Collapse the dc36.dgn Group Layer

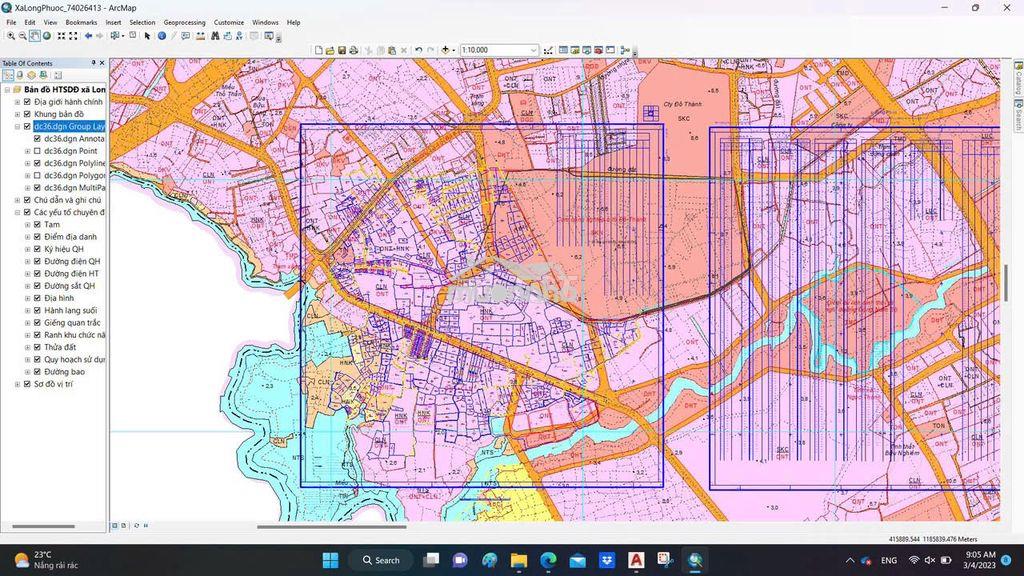[x=18, y=127]
